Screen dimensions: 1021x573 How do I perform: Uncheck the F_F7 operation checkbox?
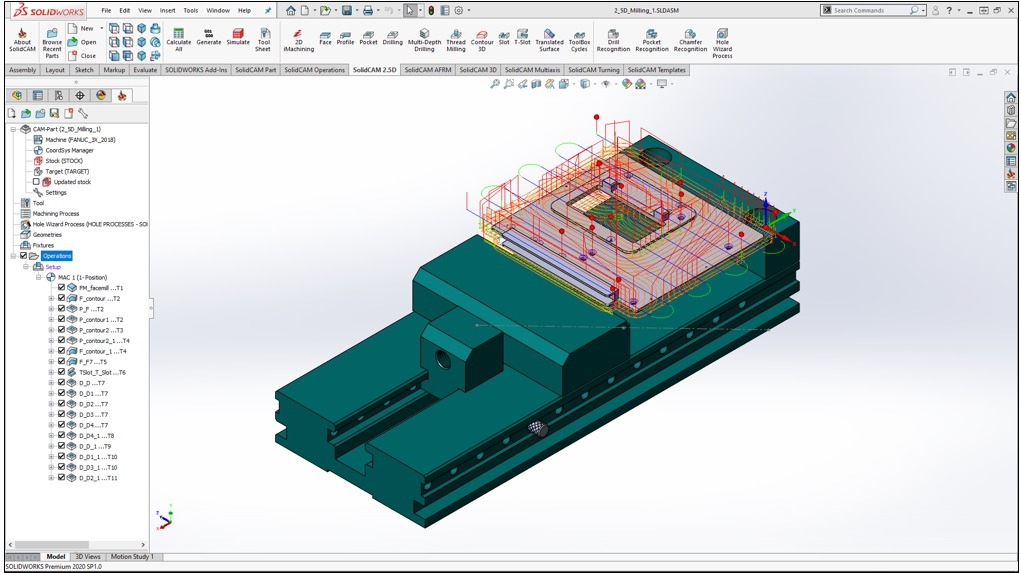pos(61,361)
